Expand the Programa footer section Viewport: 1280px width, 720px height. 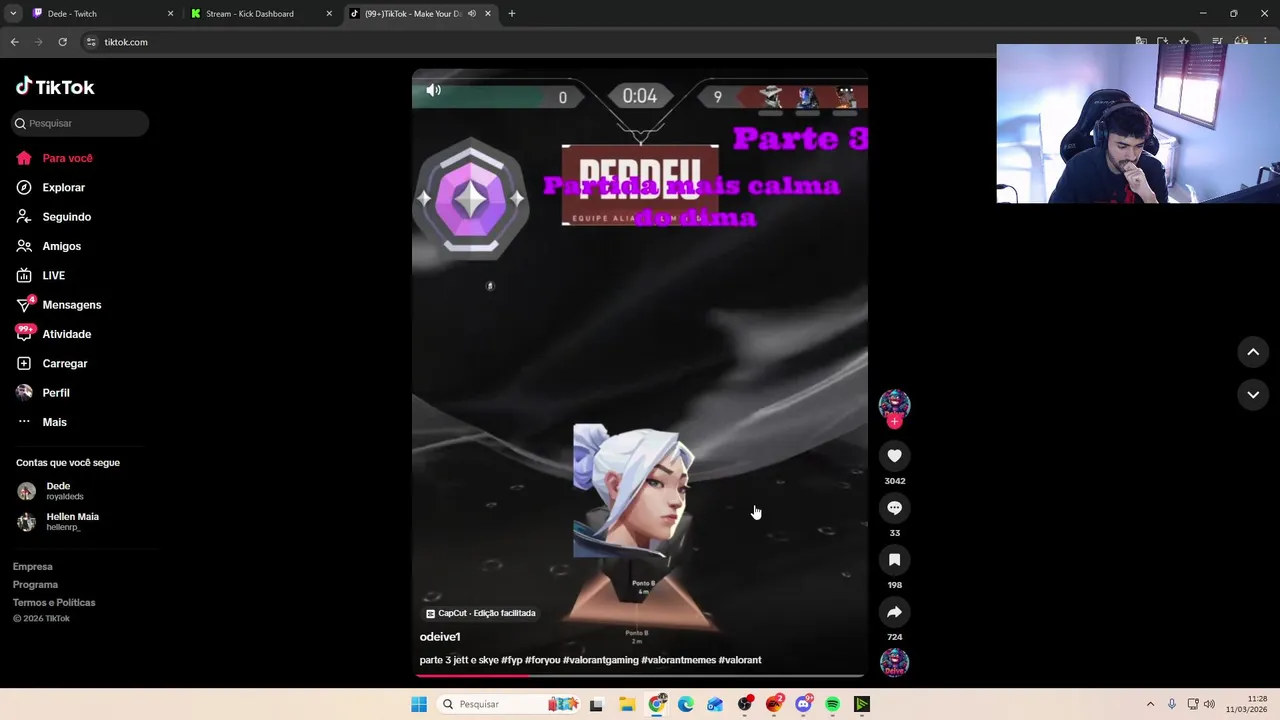click(35, 585)
